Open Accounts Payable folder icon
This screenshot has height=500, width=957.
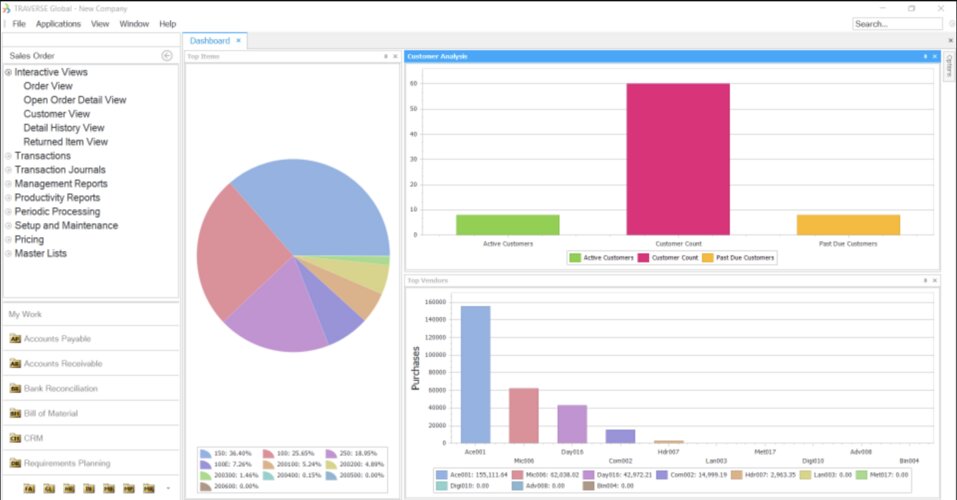pyautogui.click(x=15, y=339)
